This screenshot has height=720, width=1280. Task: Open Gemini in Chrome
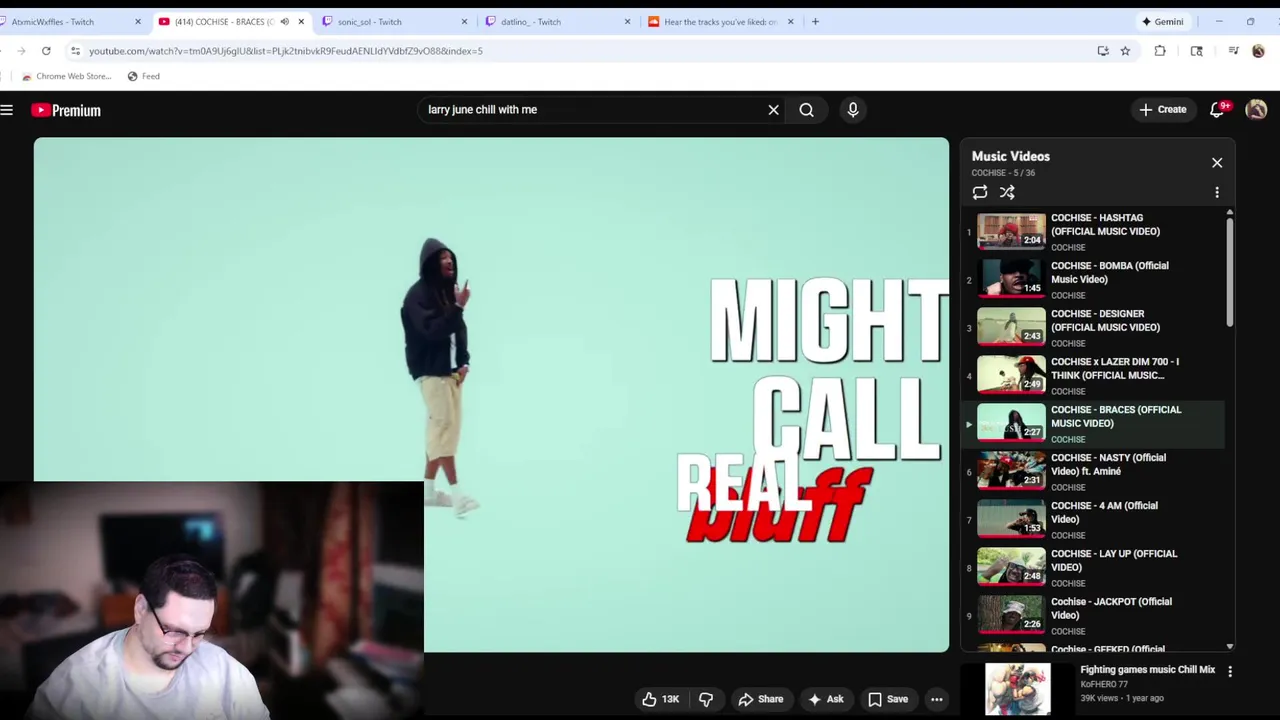(x=1163, y=21)
